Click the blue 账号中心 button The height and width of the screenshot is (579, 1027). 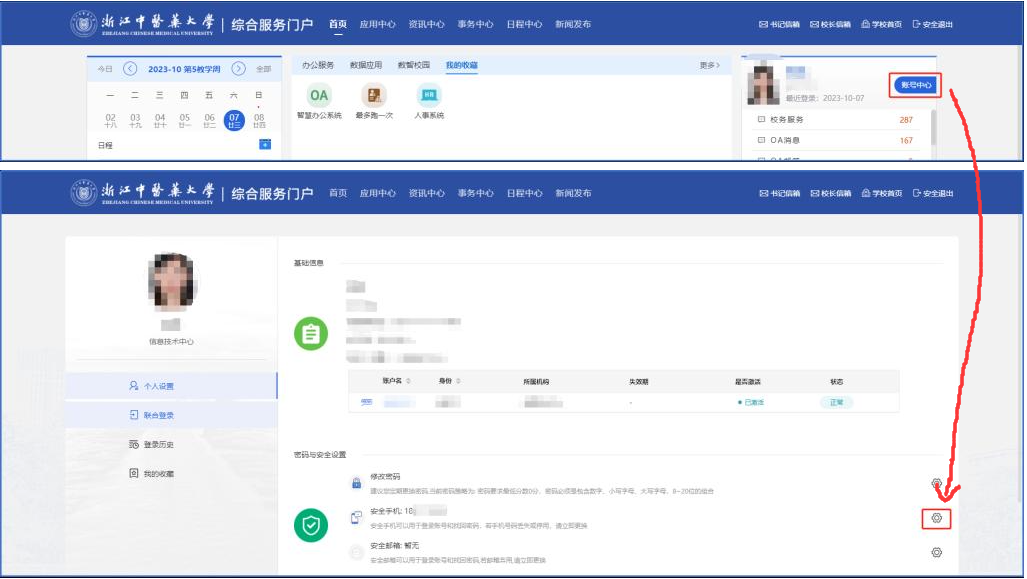916,86
